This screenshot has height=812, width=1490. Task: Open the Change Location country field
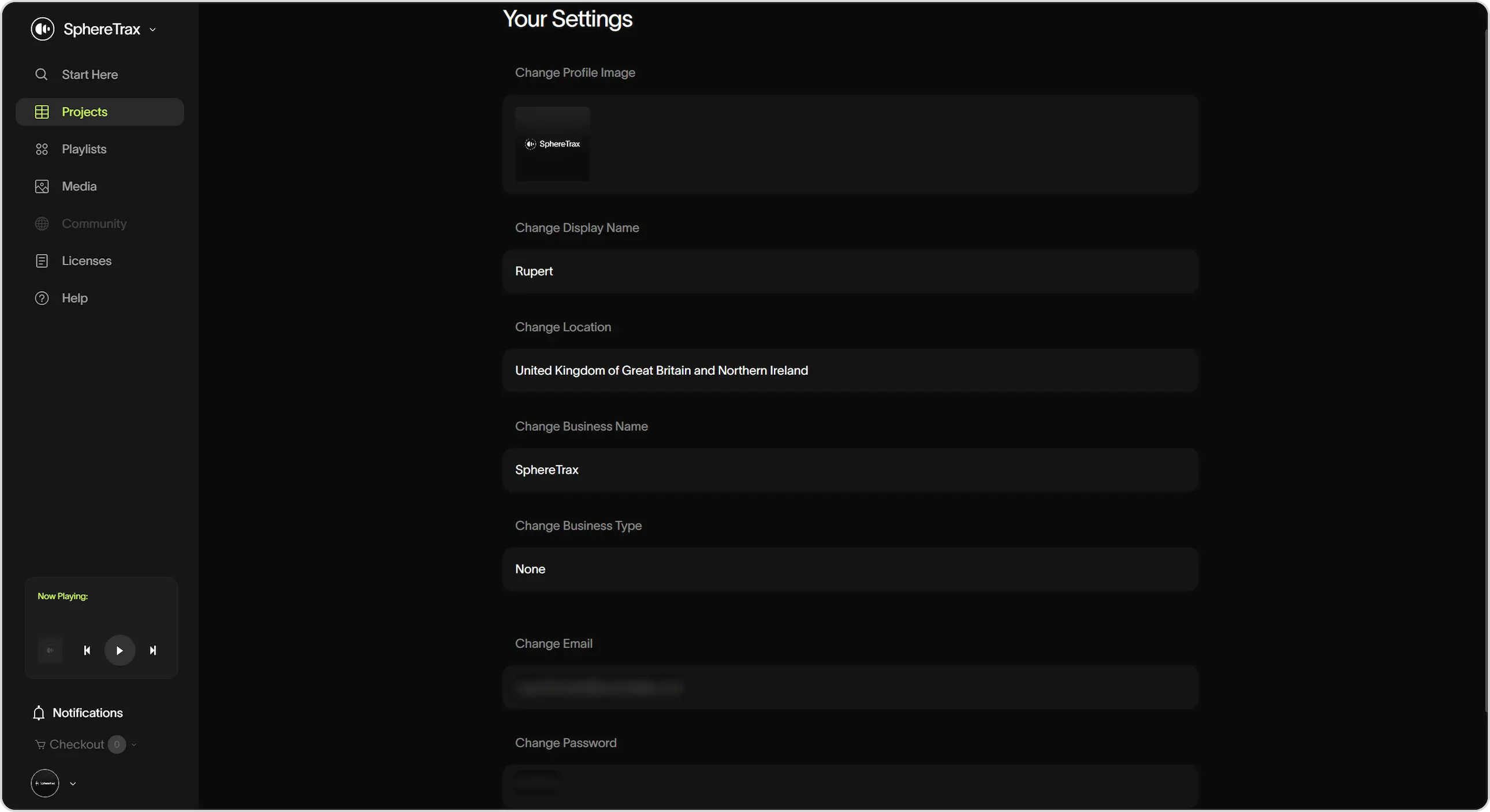click(850, 371)
